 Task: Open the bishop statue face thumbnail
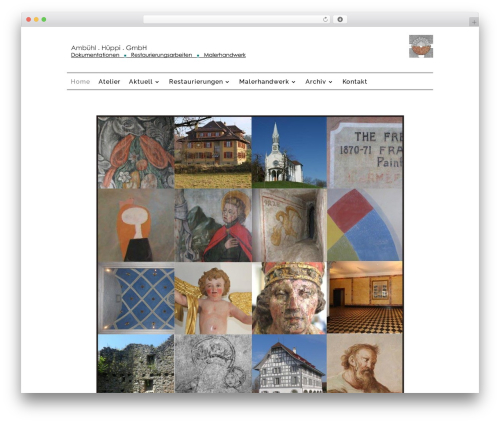click(289, 298)
